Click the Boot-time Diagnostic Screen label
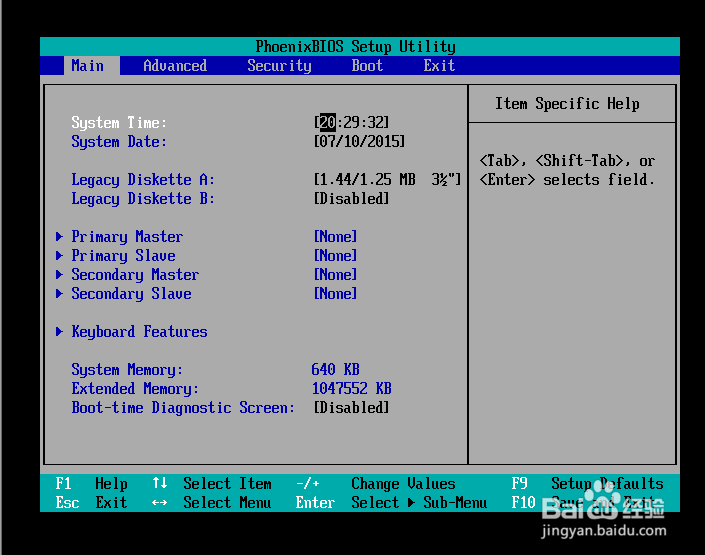This screenshot has height=555, width=705. click(x=183, y=407)
